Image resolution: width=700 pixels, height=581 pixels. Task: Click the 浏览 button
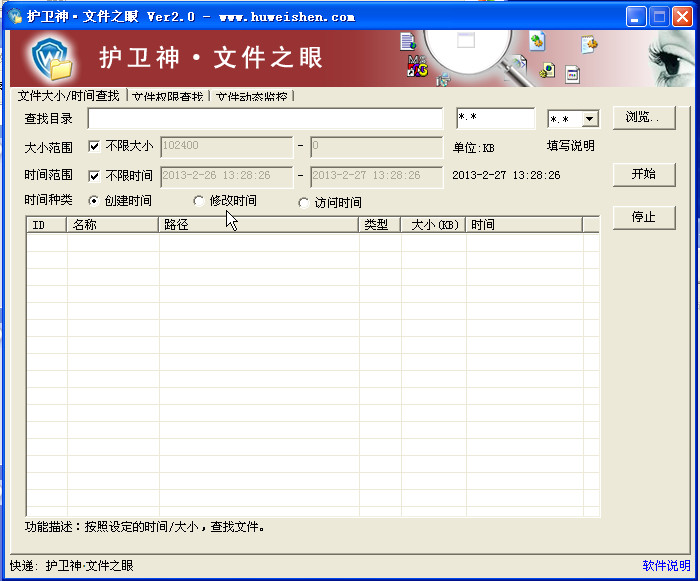(x=644, y=117)
